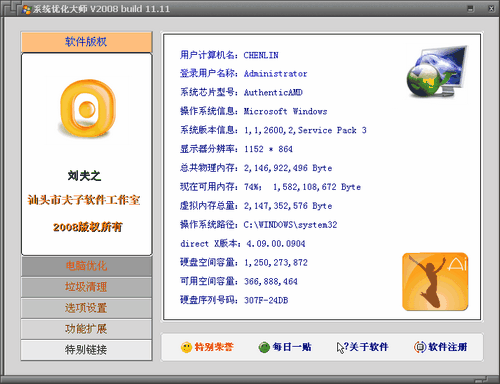The height and width of the screenshot is (384, 500).
Task: Close the 系统优化大师 window
Action: tap(491, 9)
